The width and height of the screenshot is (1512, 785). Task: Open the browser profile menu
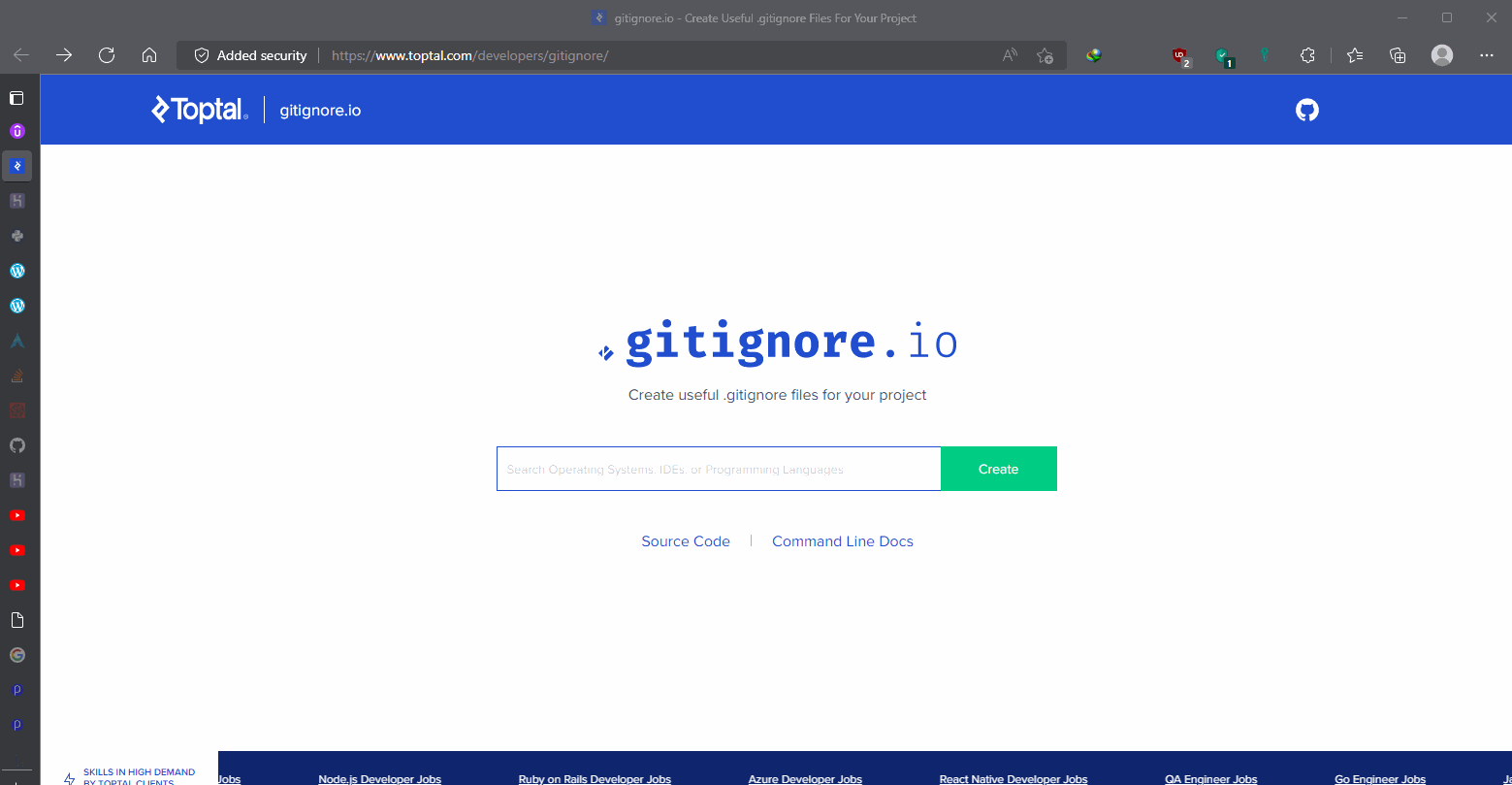click(x=1441, y=55)
